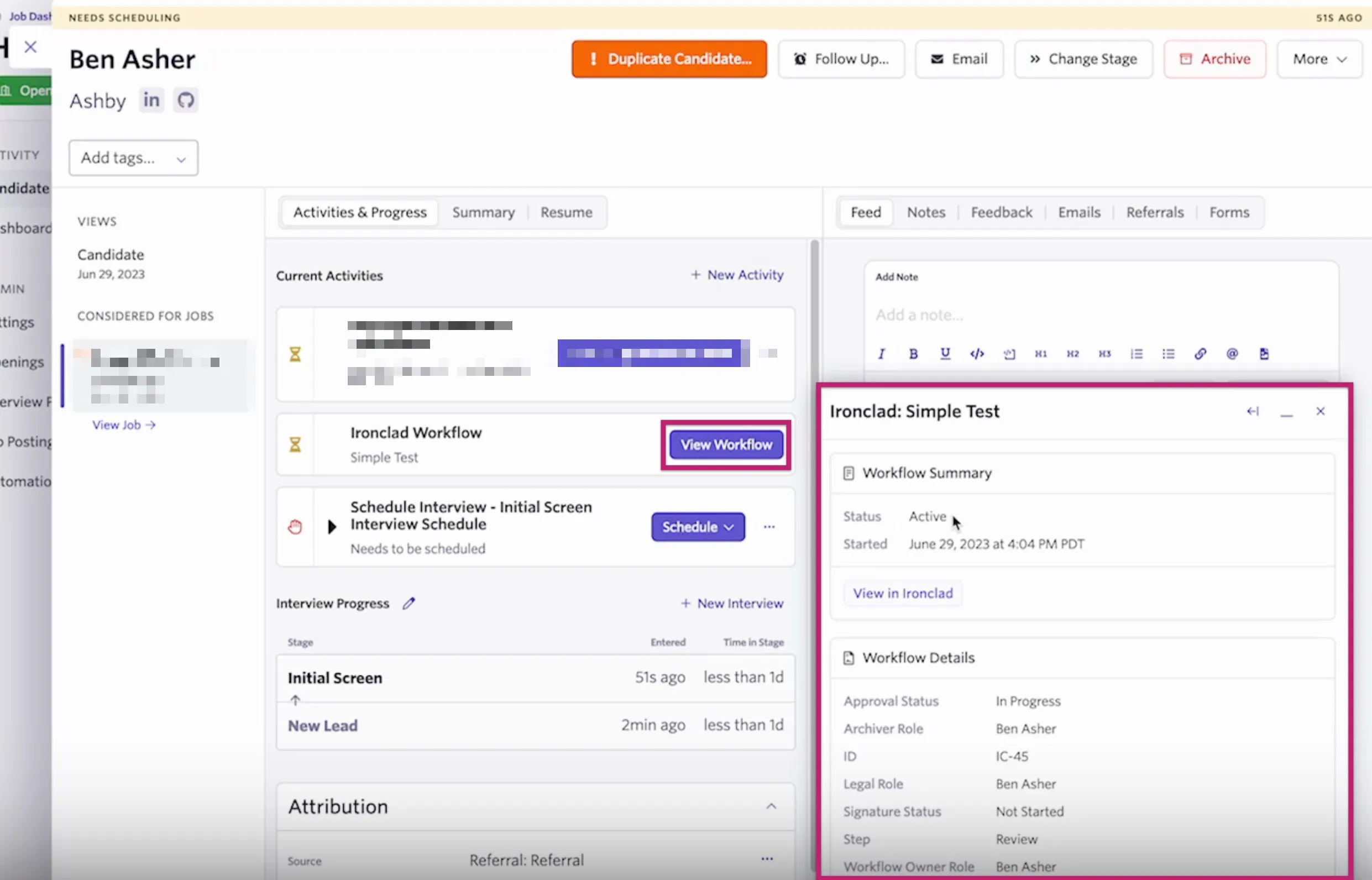Archive the candidate
Viewport: 1372px width, 880px height.
(1215, 59)
